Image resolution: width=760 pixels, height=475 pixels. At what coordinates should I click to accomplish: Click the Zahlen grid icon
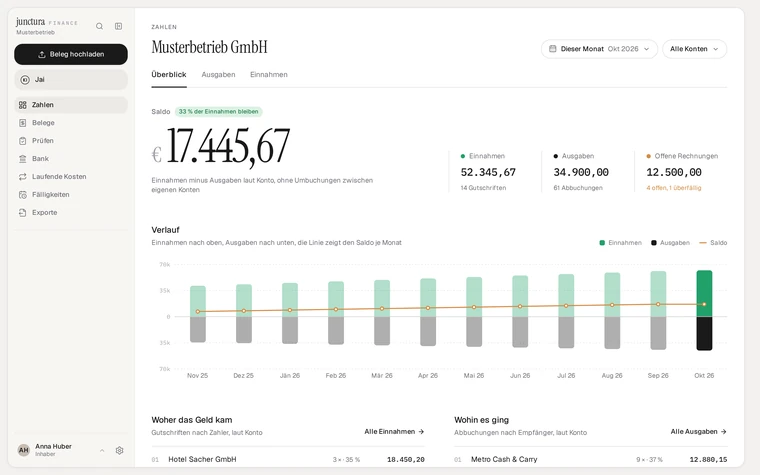(22, 105)
